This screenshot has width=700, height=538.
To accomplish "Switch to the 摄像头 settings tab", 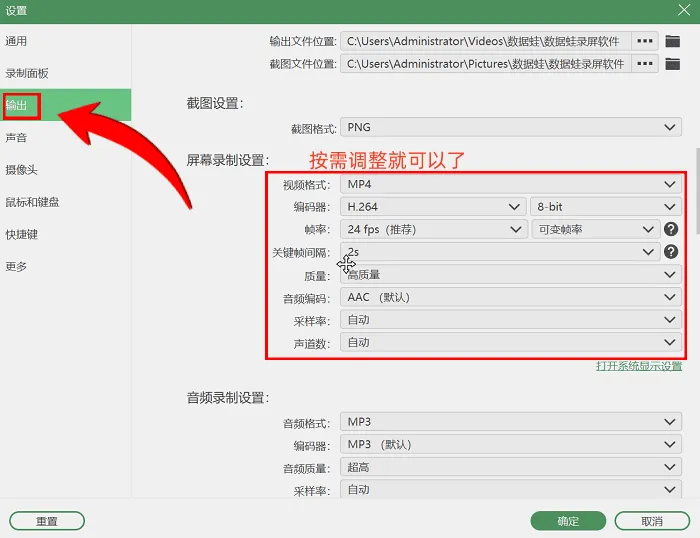I will [x=66, y=170].
